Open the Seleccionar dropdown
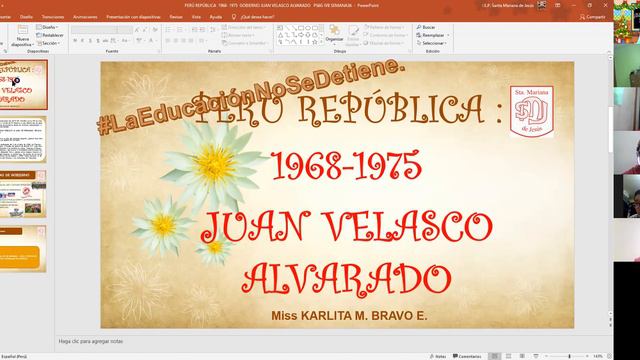Viewport: 640px width, 360px height. [x=431, y=43]
